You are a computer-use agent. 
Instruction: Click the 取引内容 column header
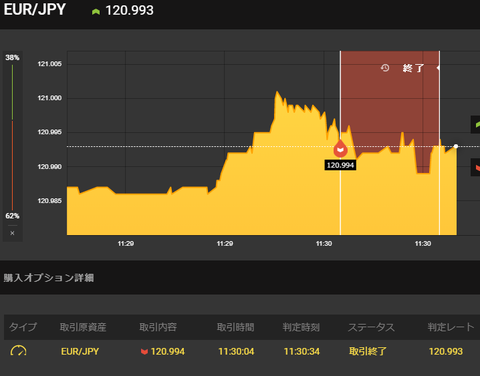coord(158,327)
